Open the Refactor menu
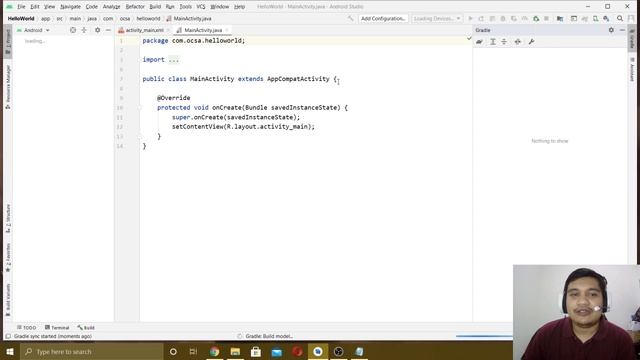The image size is (640, 360). click(135, 7)
